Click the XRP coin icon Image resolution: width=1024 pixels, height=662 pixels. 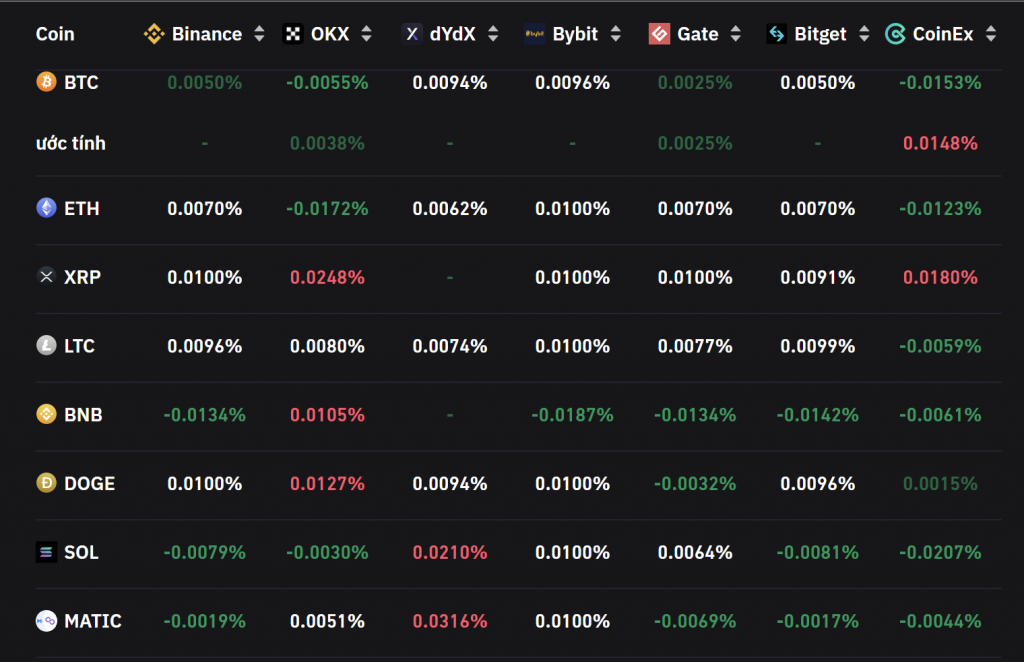coord(46,277)
